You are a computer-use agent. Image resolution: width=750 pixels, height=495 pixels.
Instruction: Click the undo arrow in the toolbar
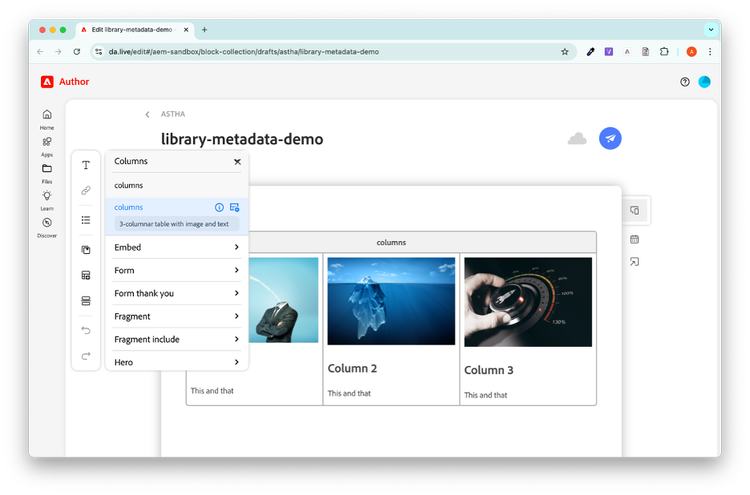point(86,330)
